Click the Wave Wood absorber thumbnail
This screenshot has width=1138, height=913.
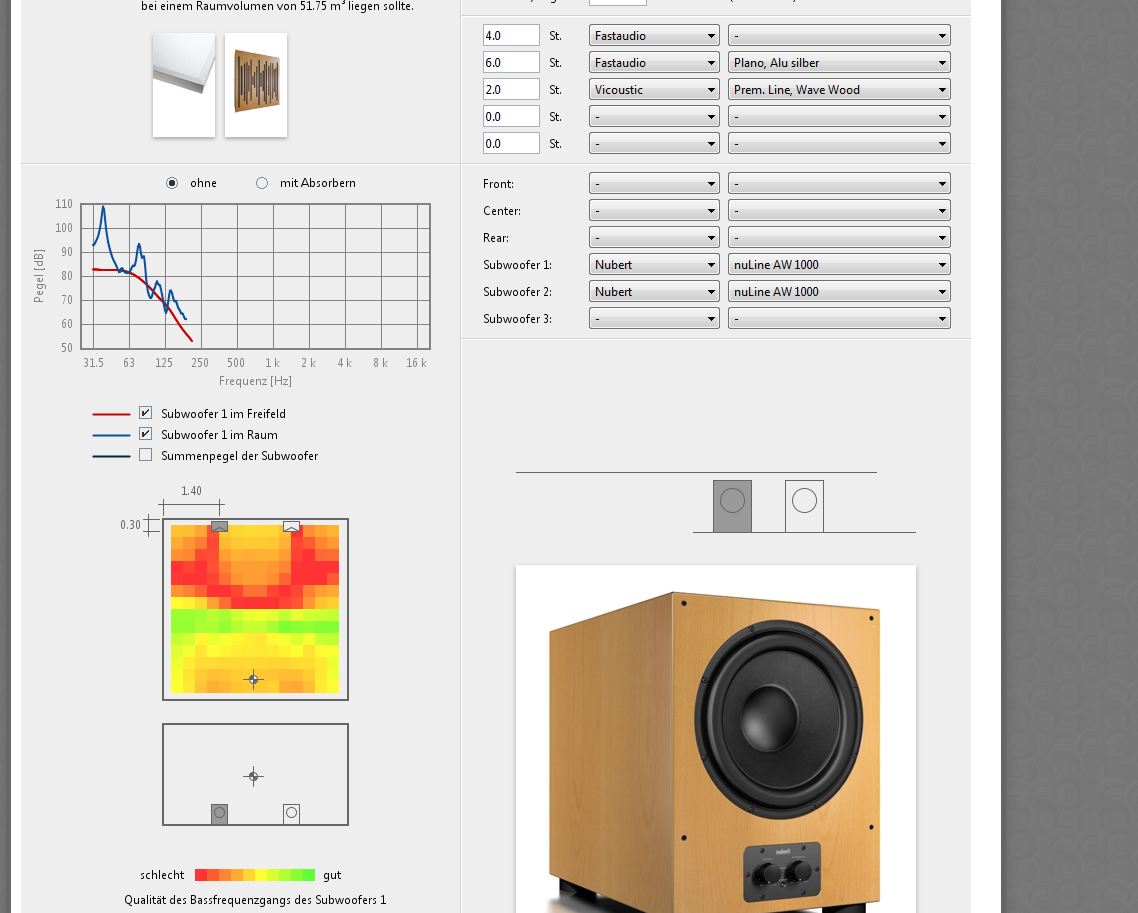pos(256,85)
